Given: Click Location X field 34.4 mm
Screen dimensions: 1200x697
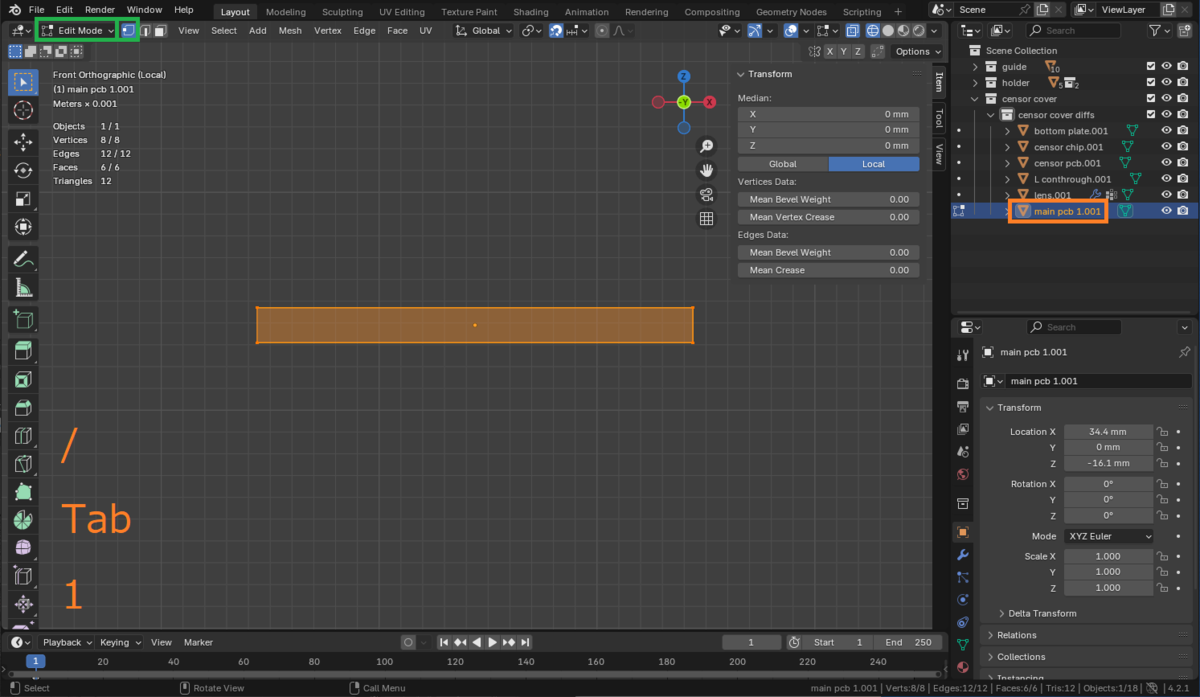Looking at the screenshot, I should click(x=1108, y=432).
